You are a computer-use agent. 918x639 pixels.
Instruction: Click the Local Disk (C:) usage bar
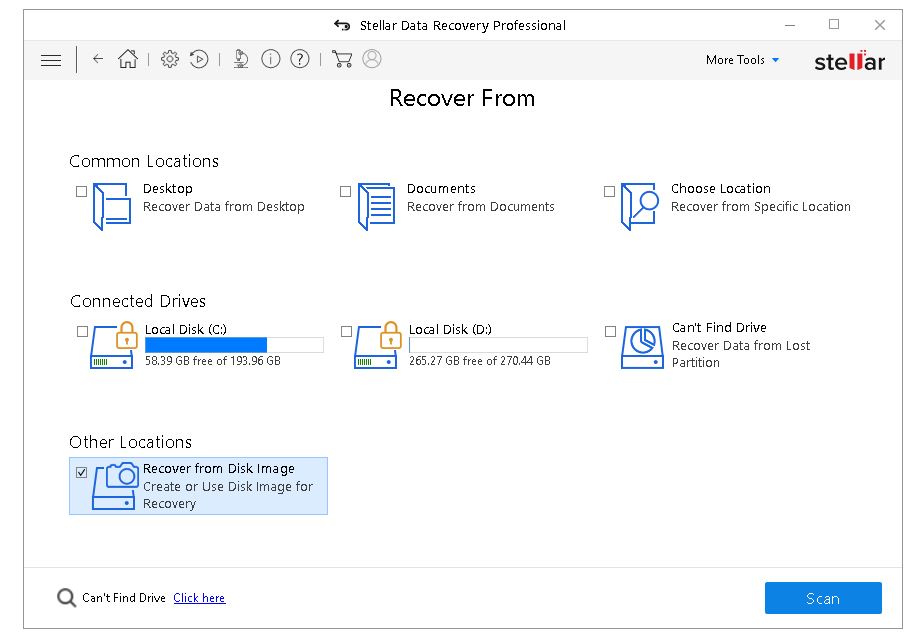tap(234, 345)
